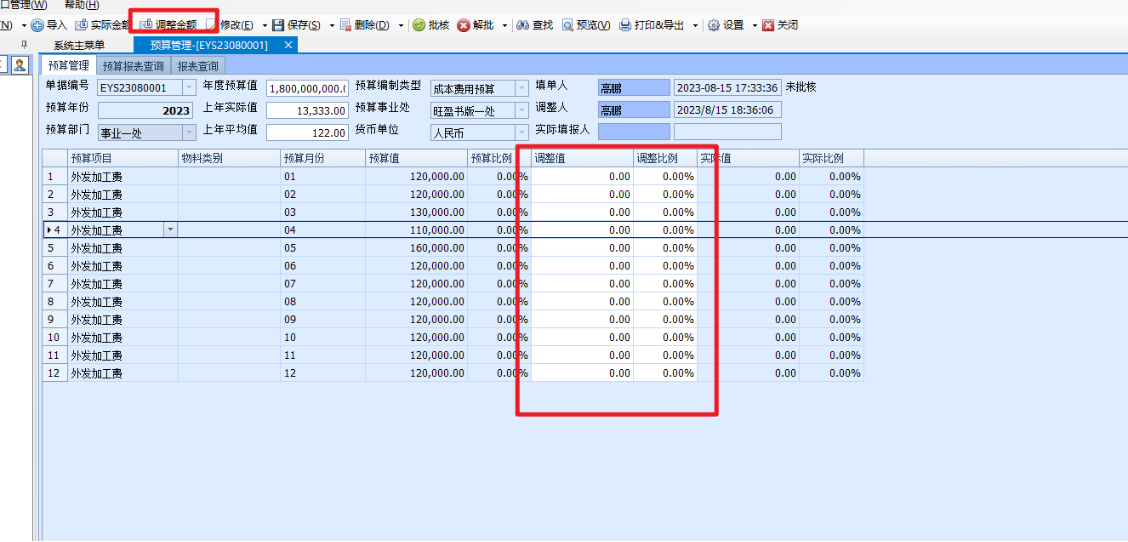Viewport: 1128px width, 542px height.
Task: Click the 调整比例 cell in row 6
Action: pyautogui.click(x=665, y=266)
